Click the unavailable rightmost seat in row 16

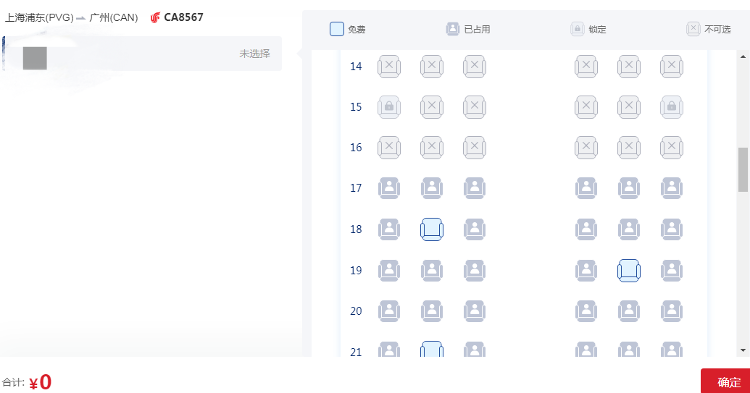pyautogui.click(x=672, y=147)
